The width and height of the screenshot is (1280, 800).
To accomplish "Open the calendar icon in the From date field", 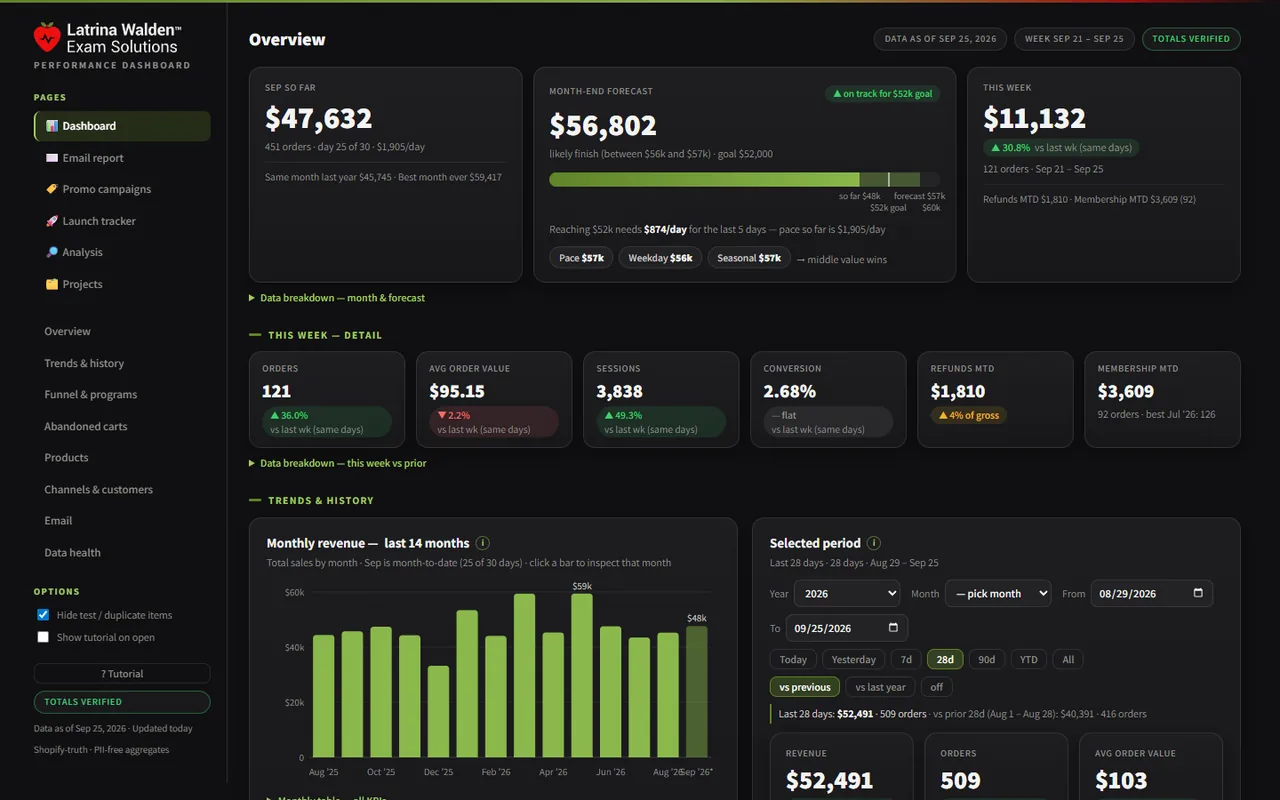I will [1198, 593].
